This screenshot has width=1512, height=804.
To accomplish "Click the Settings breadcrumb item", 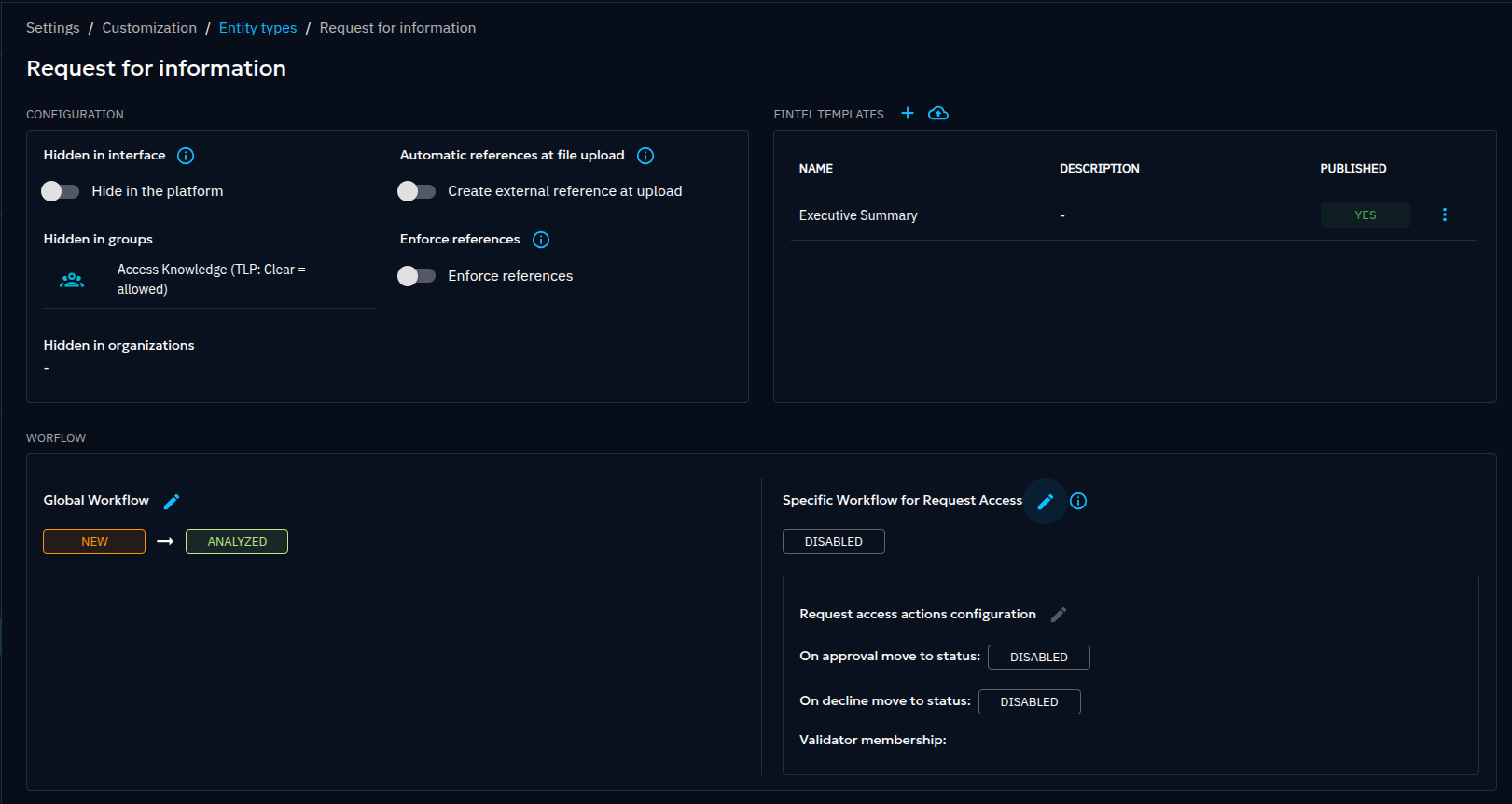I will point(53,28).
